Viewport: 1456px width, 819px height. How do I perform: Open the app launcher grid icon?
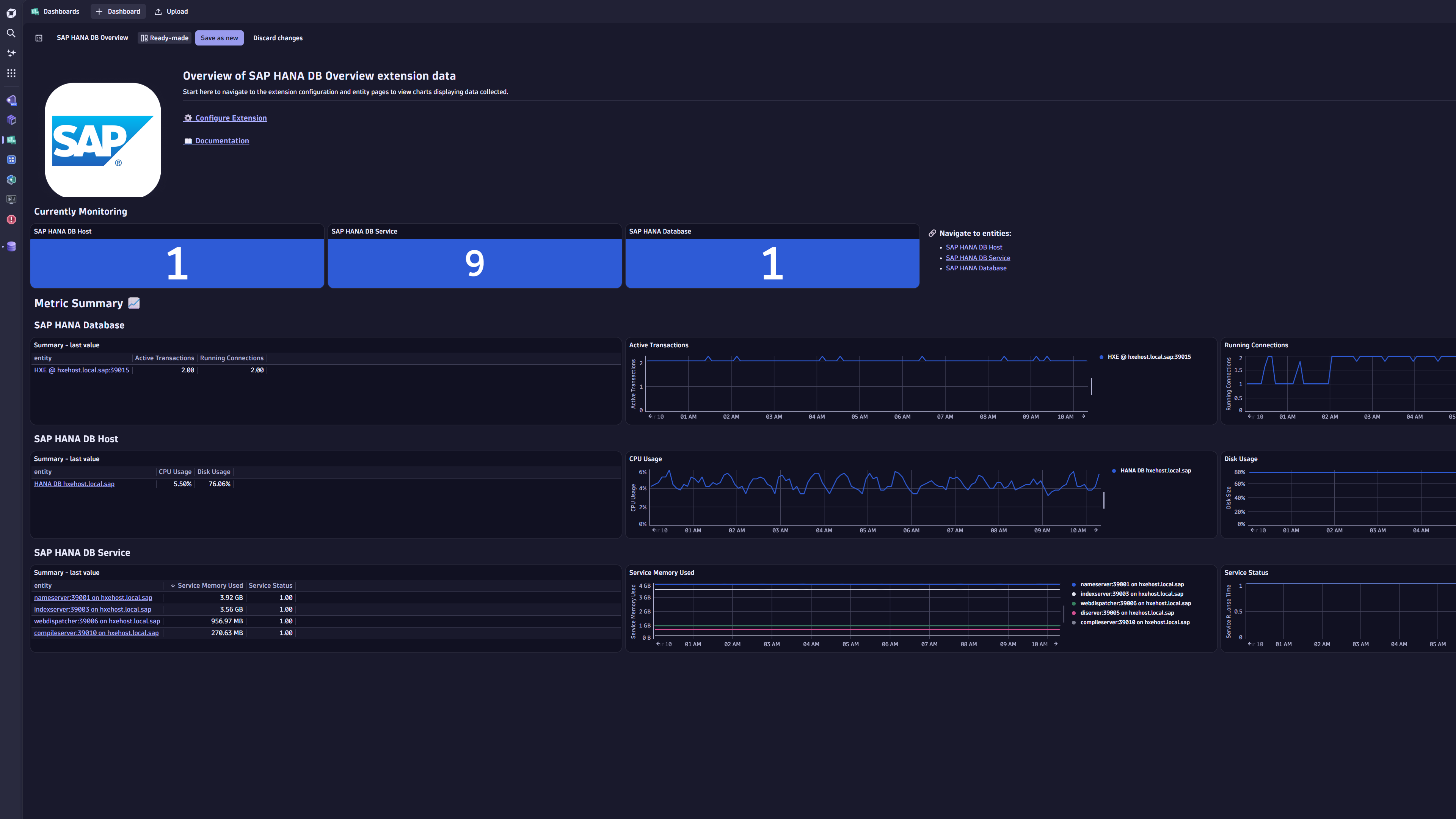coord(11,73)
